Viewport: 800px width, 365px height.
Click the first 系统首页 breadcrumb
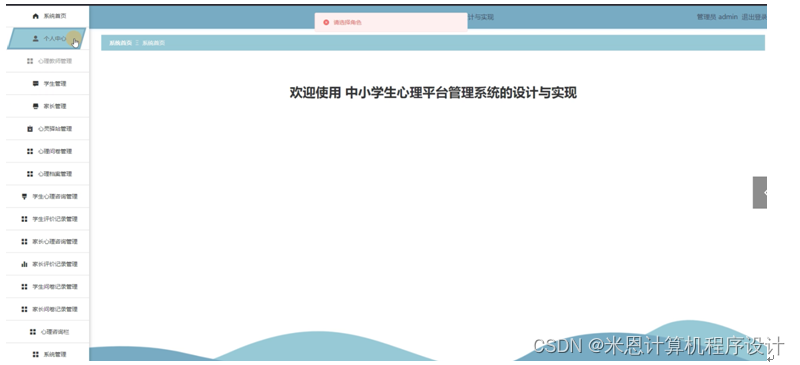pyautogui.click(x=120, y=43)
